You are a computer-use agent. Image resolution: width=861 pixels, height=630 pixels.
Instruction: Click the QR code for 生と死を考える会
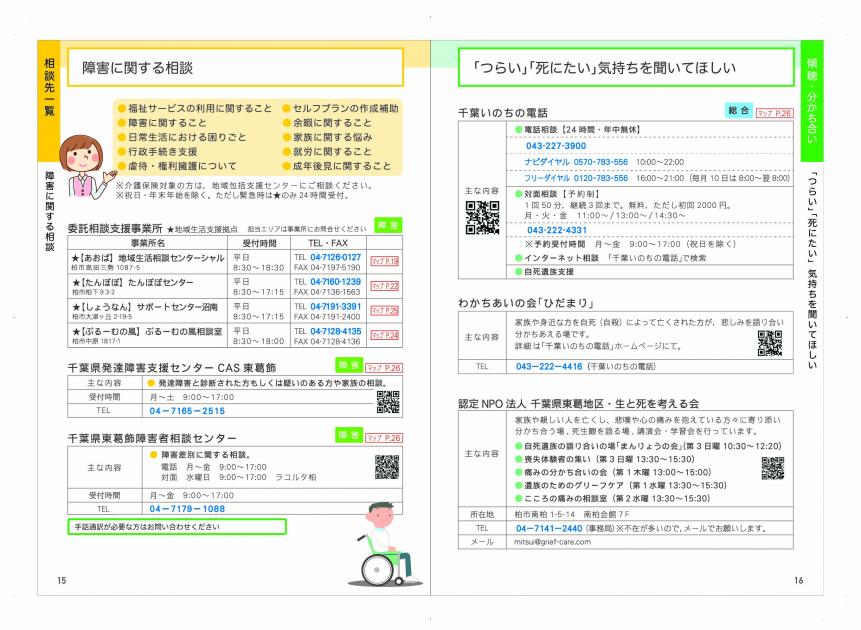[x=772, y=468]
